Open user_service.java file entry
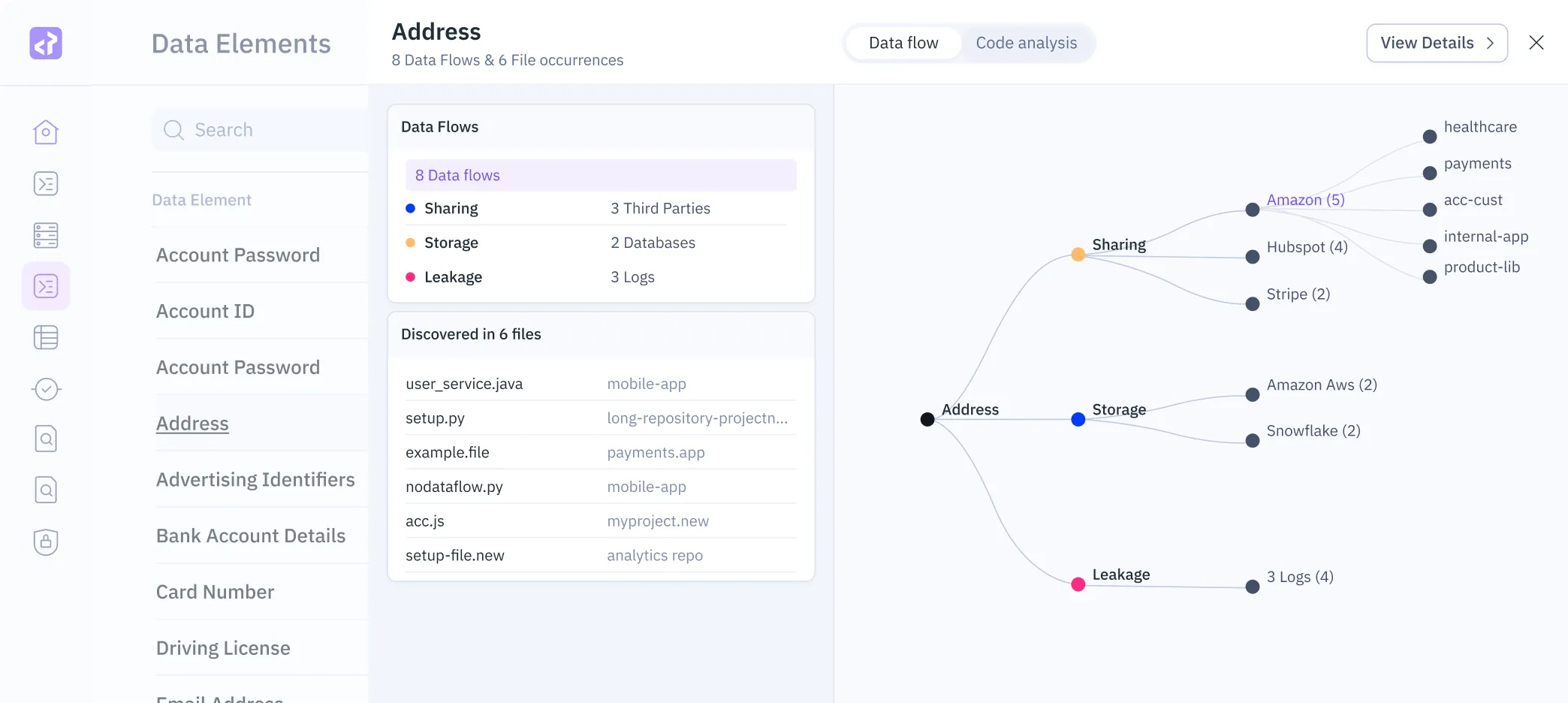Screen dimensions: 1568x703 [464, 384]
